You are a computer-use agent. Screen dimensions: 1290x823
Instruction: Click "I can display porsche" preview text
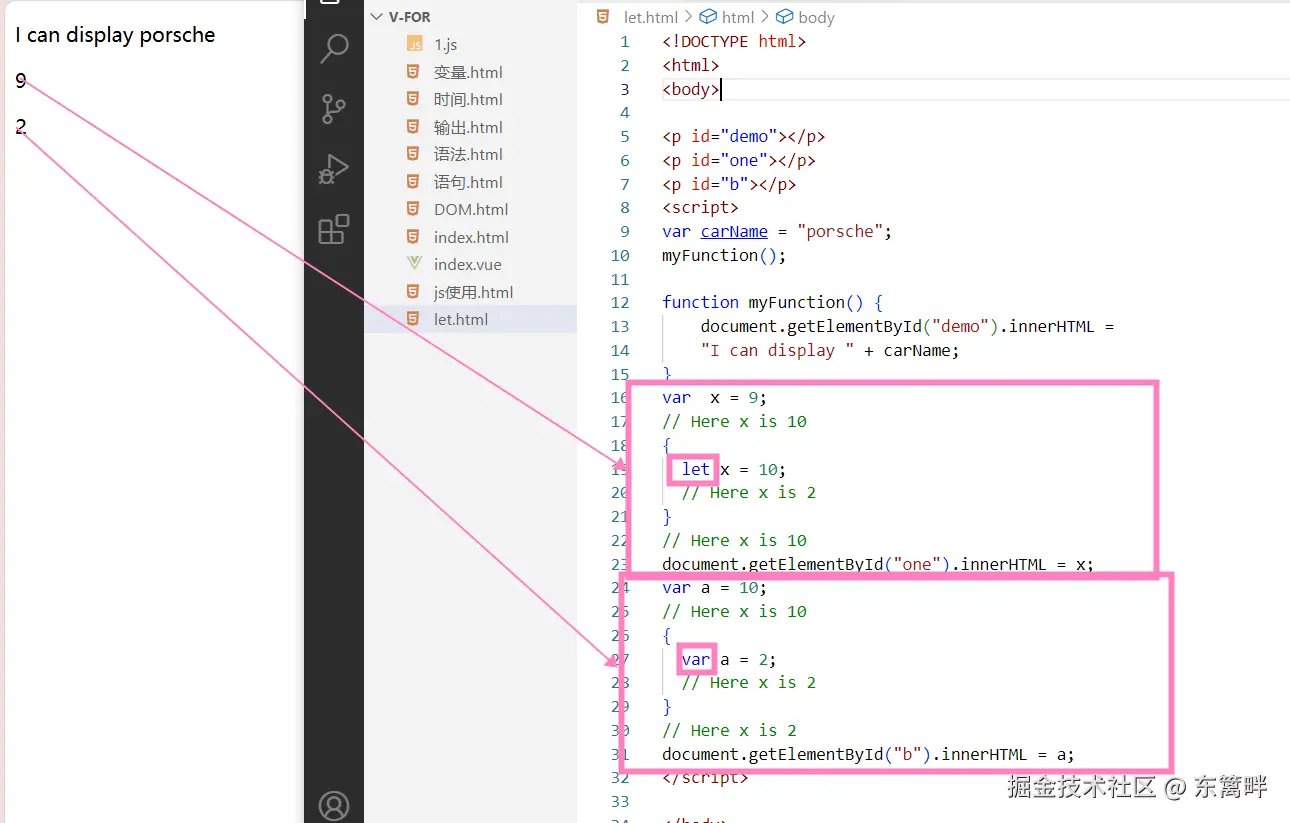(115, 35)
